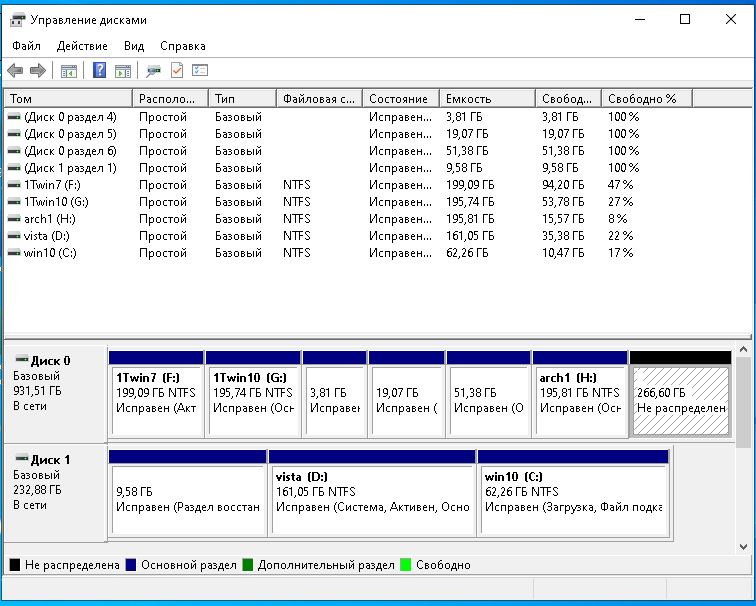Viewport: 756px width, 606px height.
Task: Click the Back arrow in toolbar
Action: tap(15, 70)
